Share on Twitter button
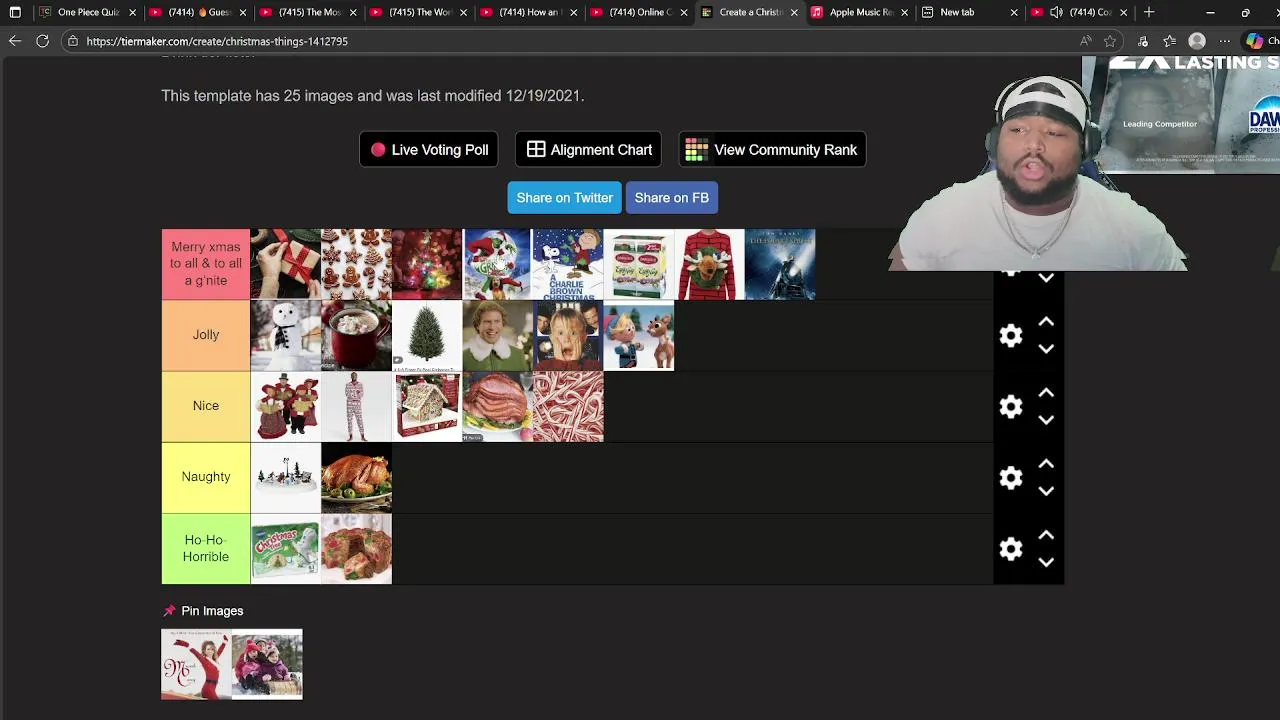The height and width of the screenshot is (720, 1280). click(x=564, y=198)
